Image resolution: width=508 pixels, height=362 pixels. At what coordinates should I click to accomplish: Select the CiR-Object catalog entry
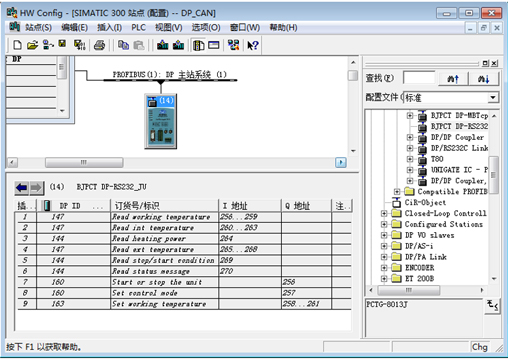[x=425, y=202]
